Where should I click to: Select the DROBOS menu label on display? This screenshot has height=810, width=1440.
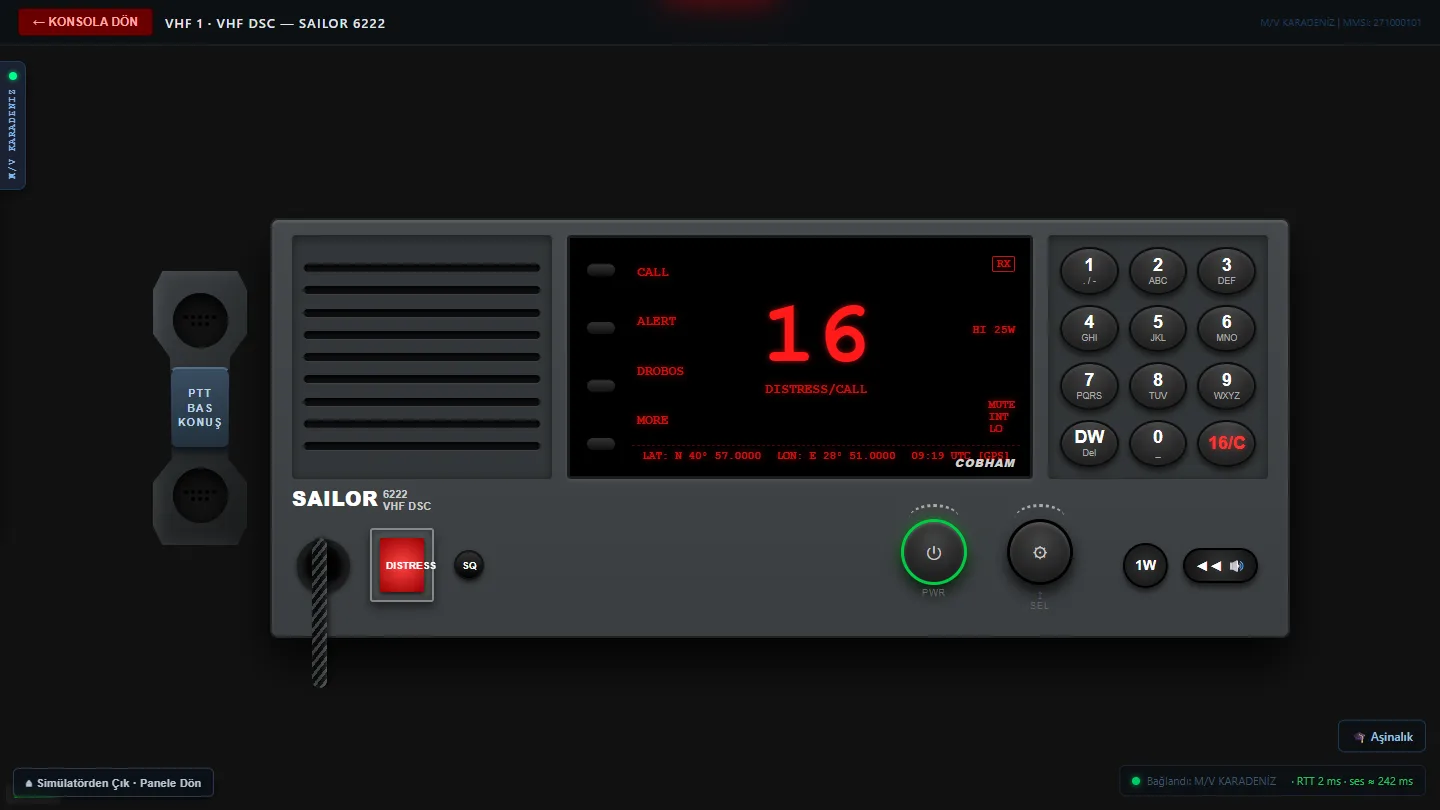[660, 371]
